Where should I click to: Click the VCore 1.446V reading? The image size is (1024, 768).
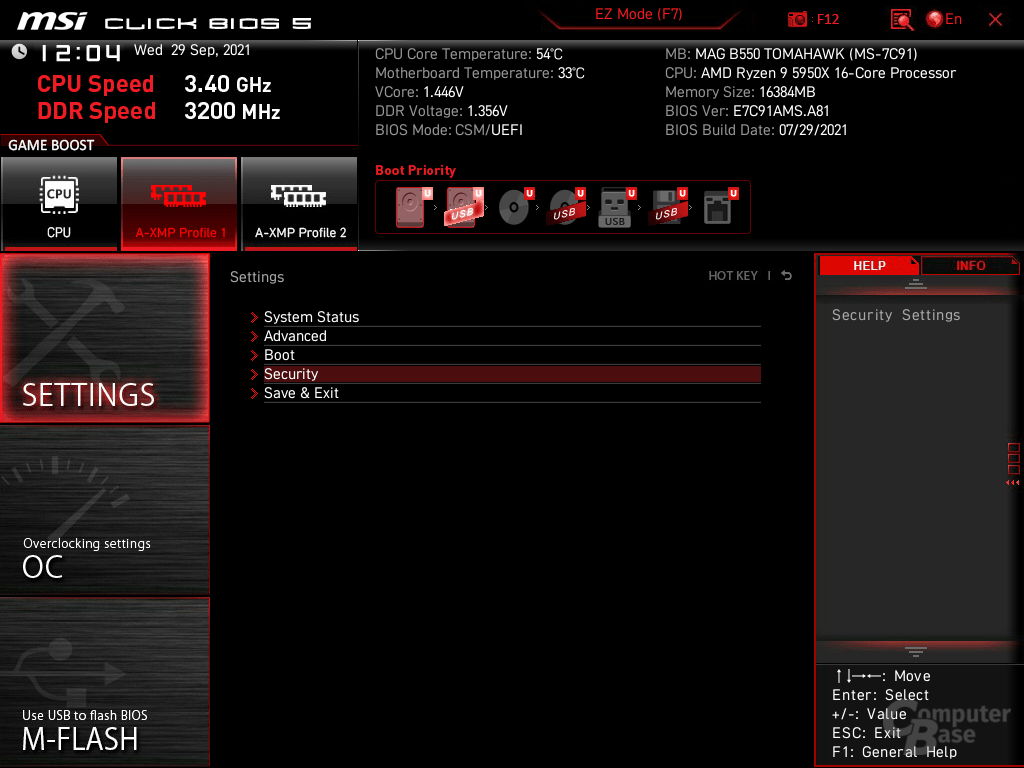coord(419,92)
